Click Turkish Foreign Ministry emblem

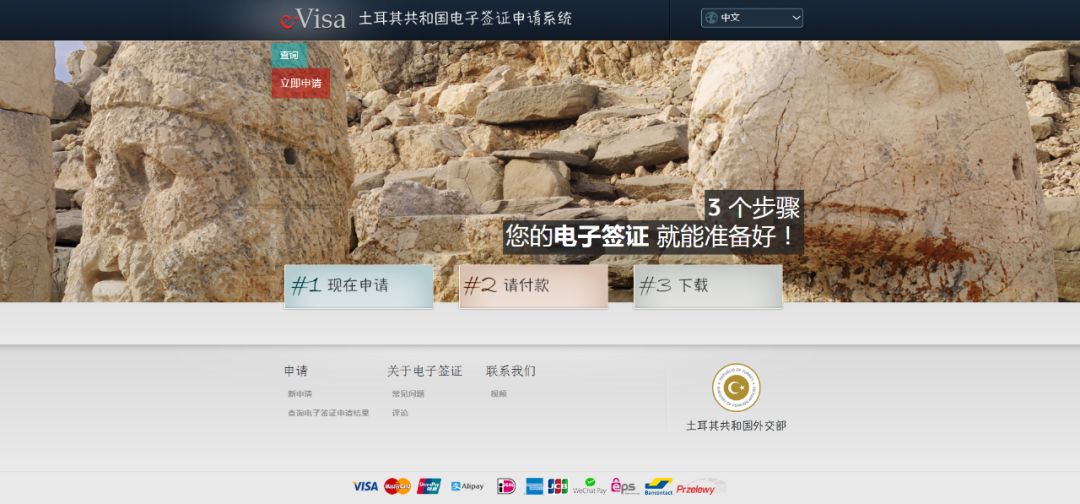pos(736,388)
